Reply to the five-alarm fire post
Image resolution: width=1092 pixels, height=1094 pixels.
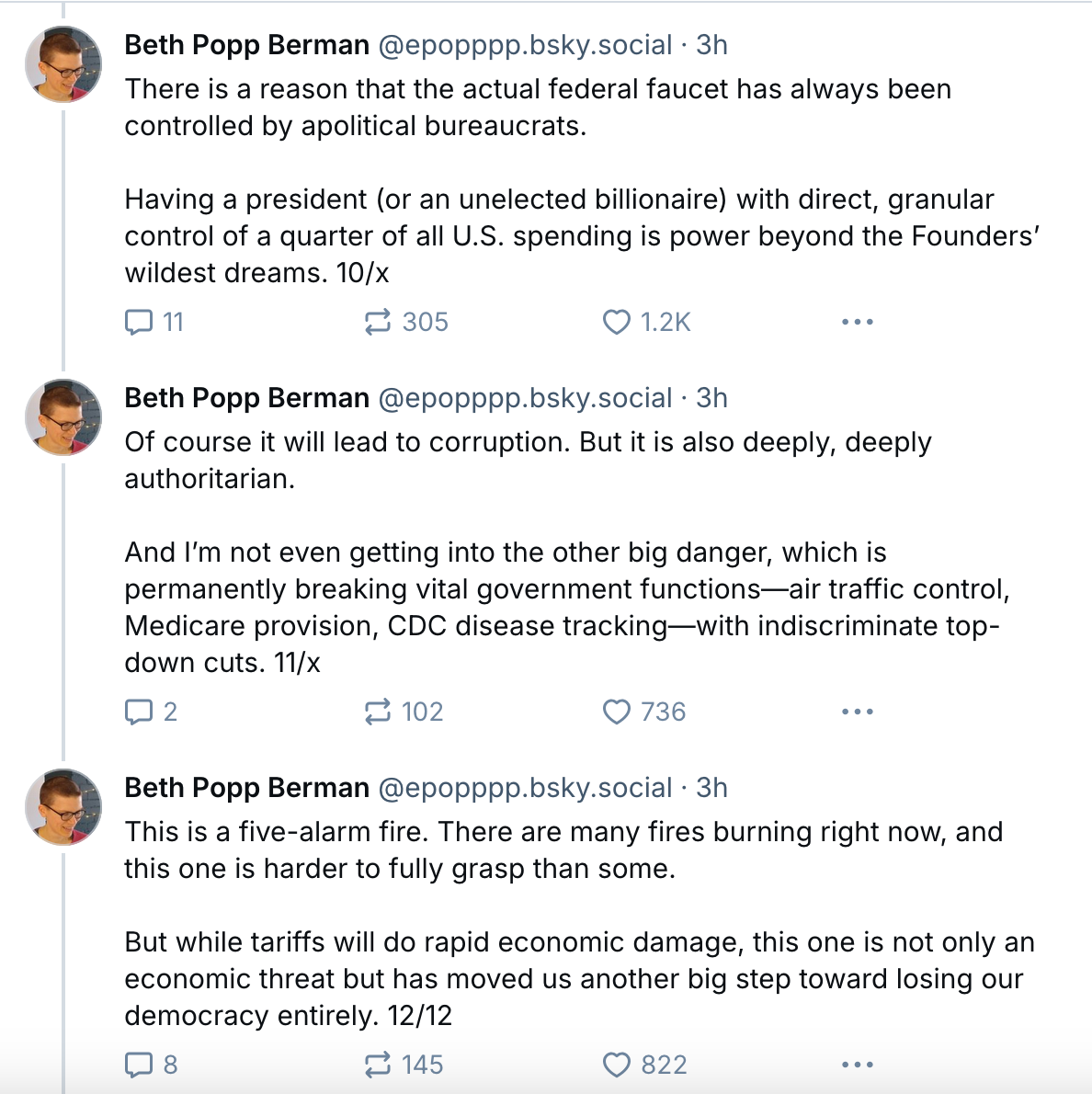[x=140, y=1065]
